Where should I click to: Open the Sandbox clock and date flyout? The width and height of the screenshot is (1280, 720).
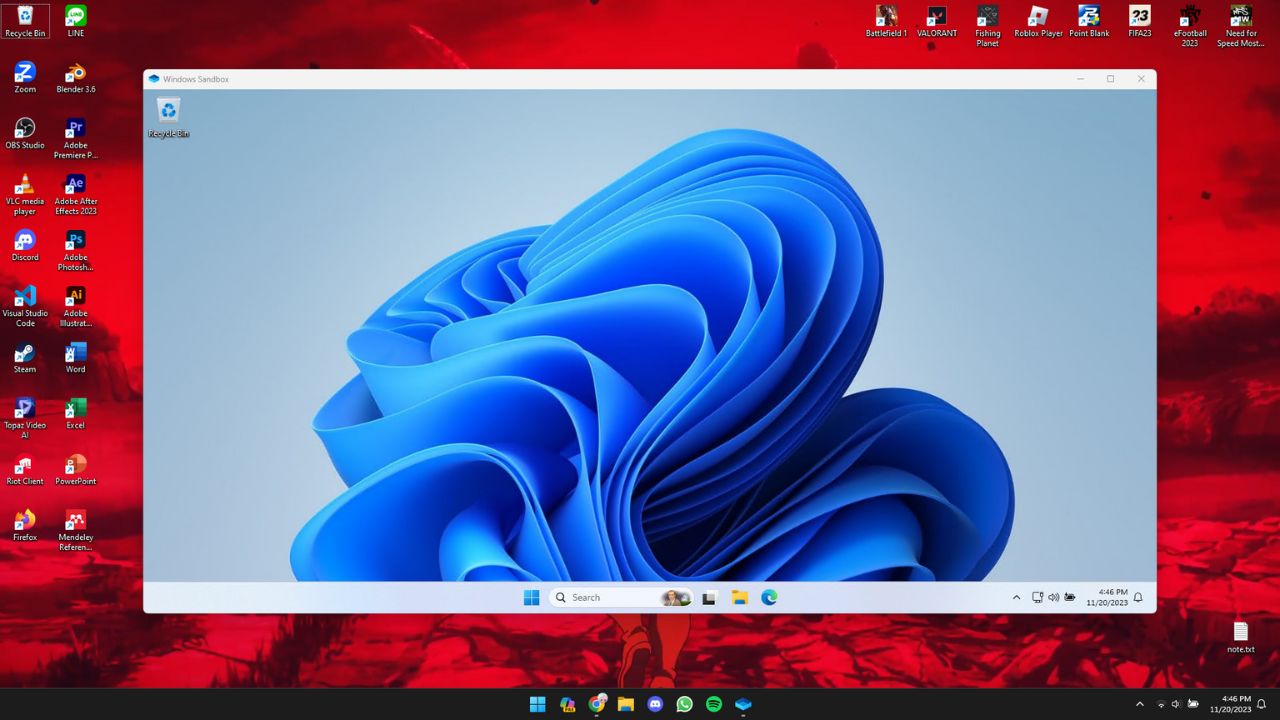pyautogui.click(x=1106, y=598)
